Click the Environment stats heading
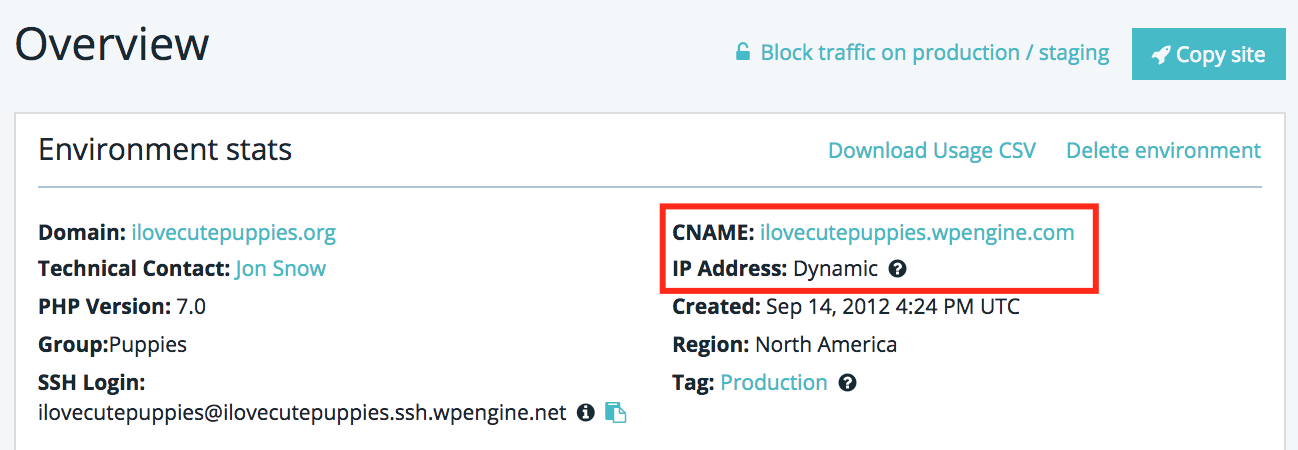The image size is (1298, 450). [165, 150]
